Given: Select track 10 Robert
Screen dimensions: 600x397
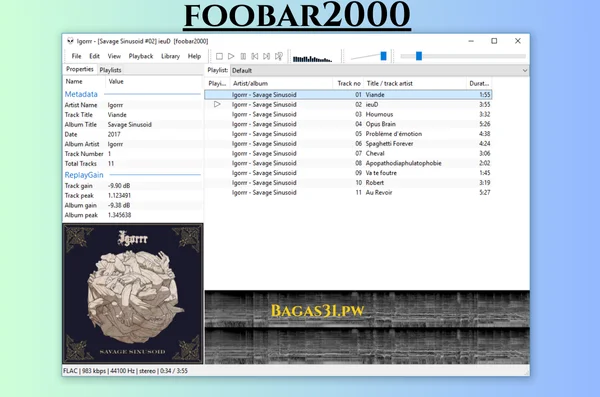Looking at the screenshot, I should [348, 183].
